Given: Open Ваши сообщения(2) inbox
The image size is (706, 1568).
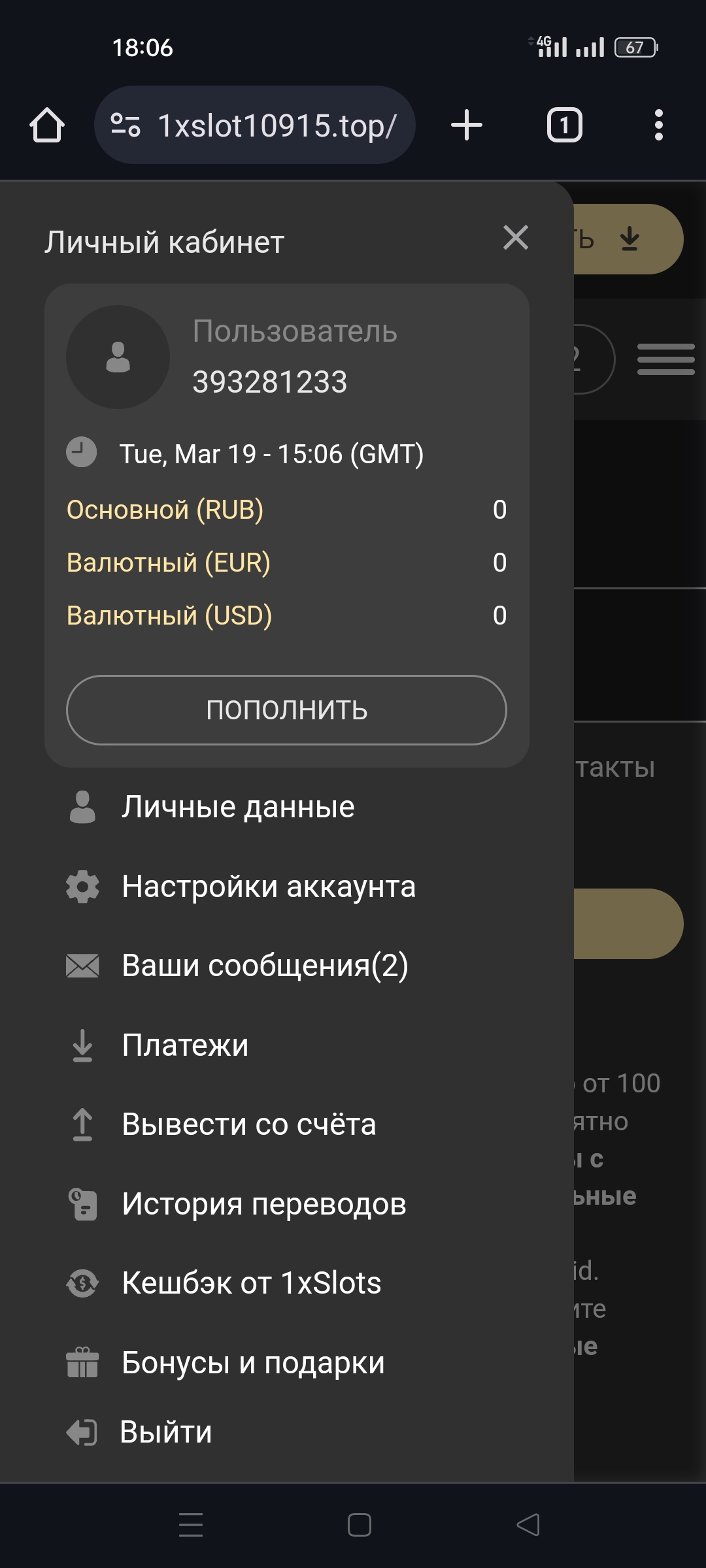Looking at the screenshot, I should point(265,966).
